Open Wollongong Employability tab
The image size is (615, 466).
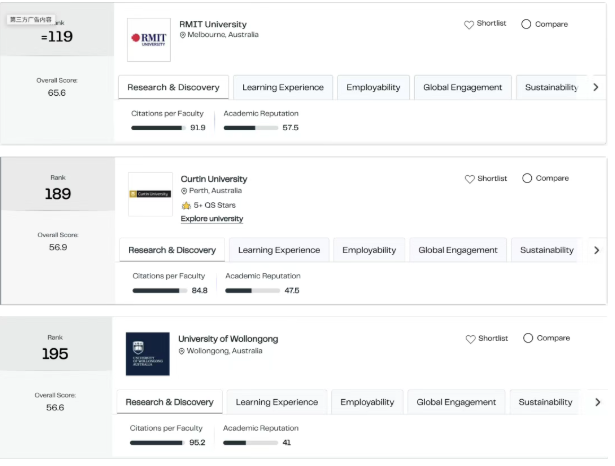point(367,402)
